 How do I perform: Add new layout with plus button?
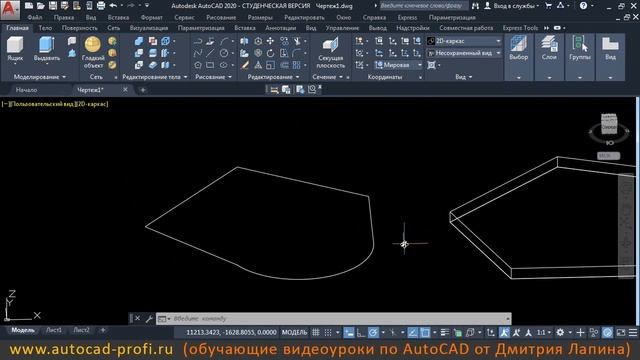click(103, 330)
